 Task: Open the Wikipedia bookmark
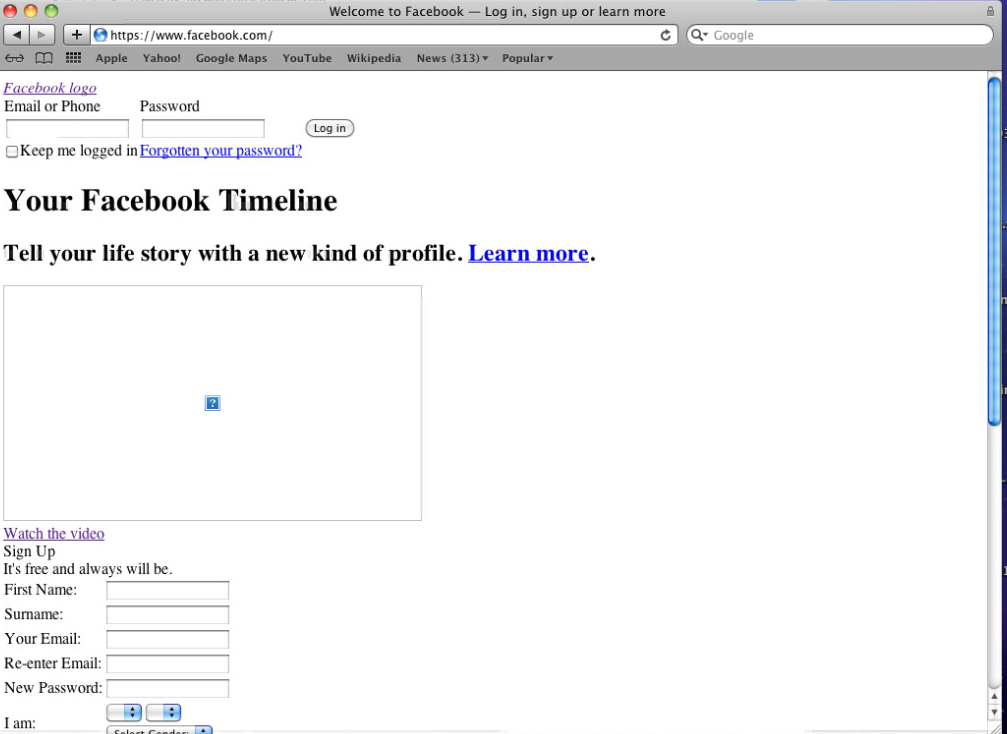pos(374,58)
